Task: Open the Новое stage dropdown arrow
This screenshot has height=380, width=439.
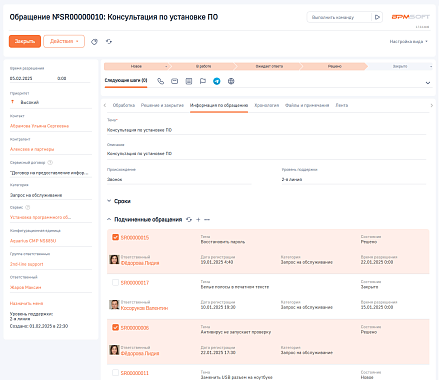Action: pos(166,67)
